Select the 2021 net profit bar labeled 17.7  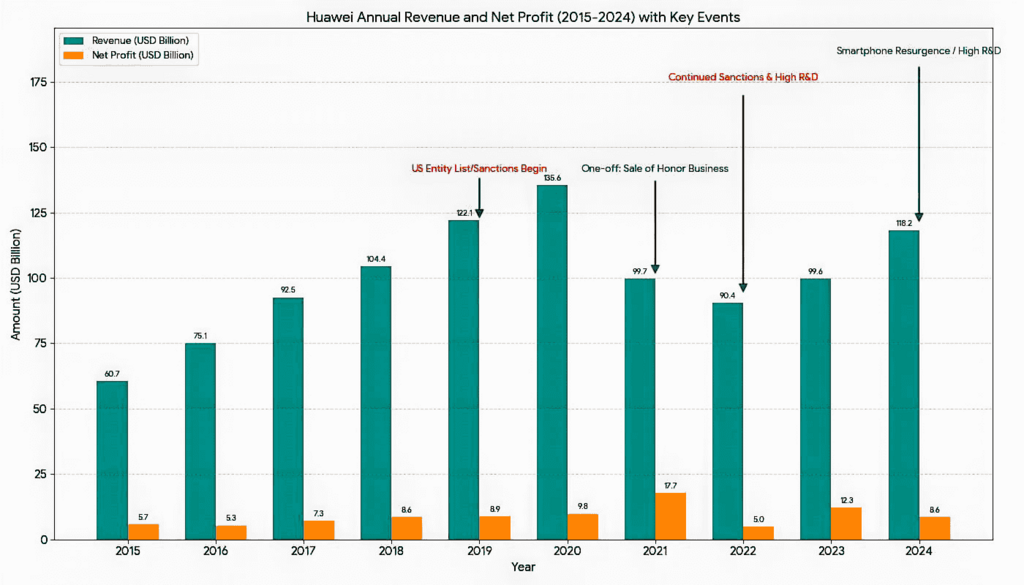(670, 516)
